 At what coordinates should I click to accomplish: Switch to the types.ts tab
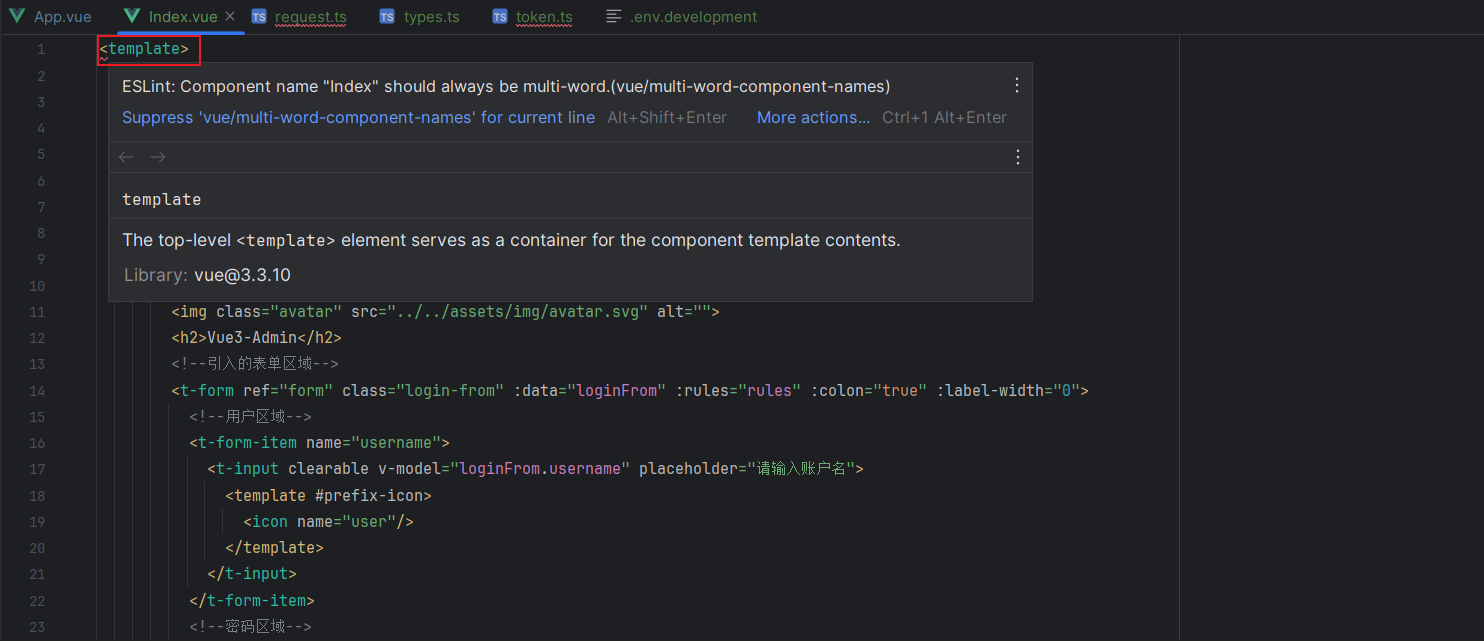432,17
